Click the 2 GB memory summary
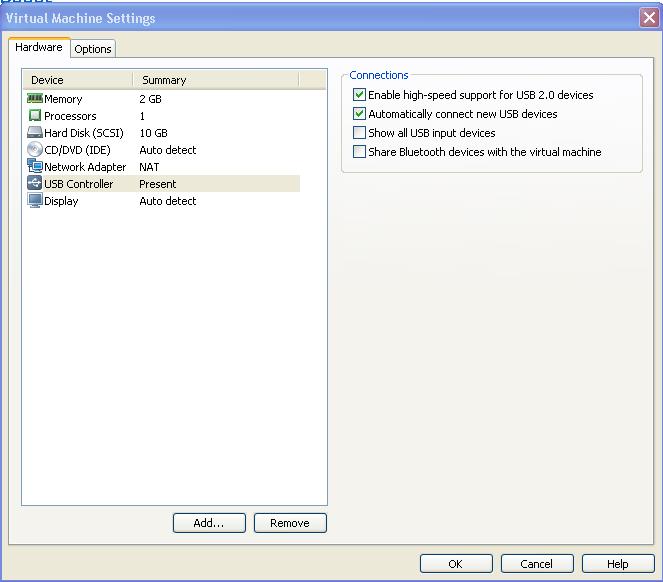This screenshot has height=582, width=663. (151, 99)
